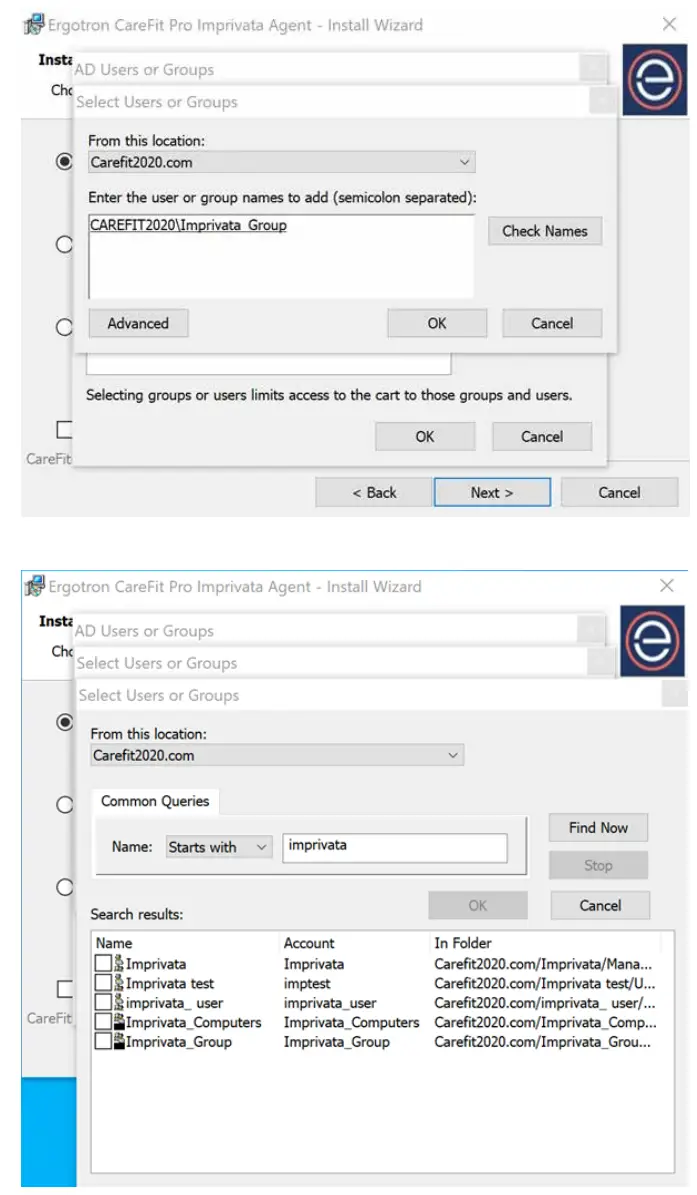Go to previous step with Back
Image resolution: width=697 pixels, height=1195 pixels.
(374, 492)
